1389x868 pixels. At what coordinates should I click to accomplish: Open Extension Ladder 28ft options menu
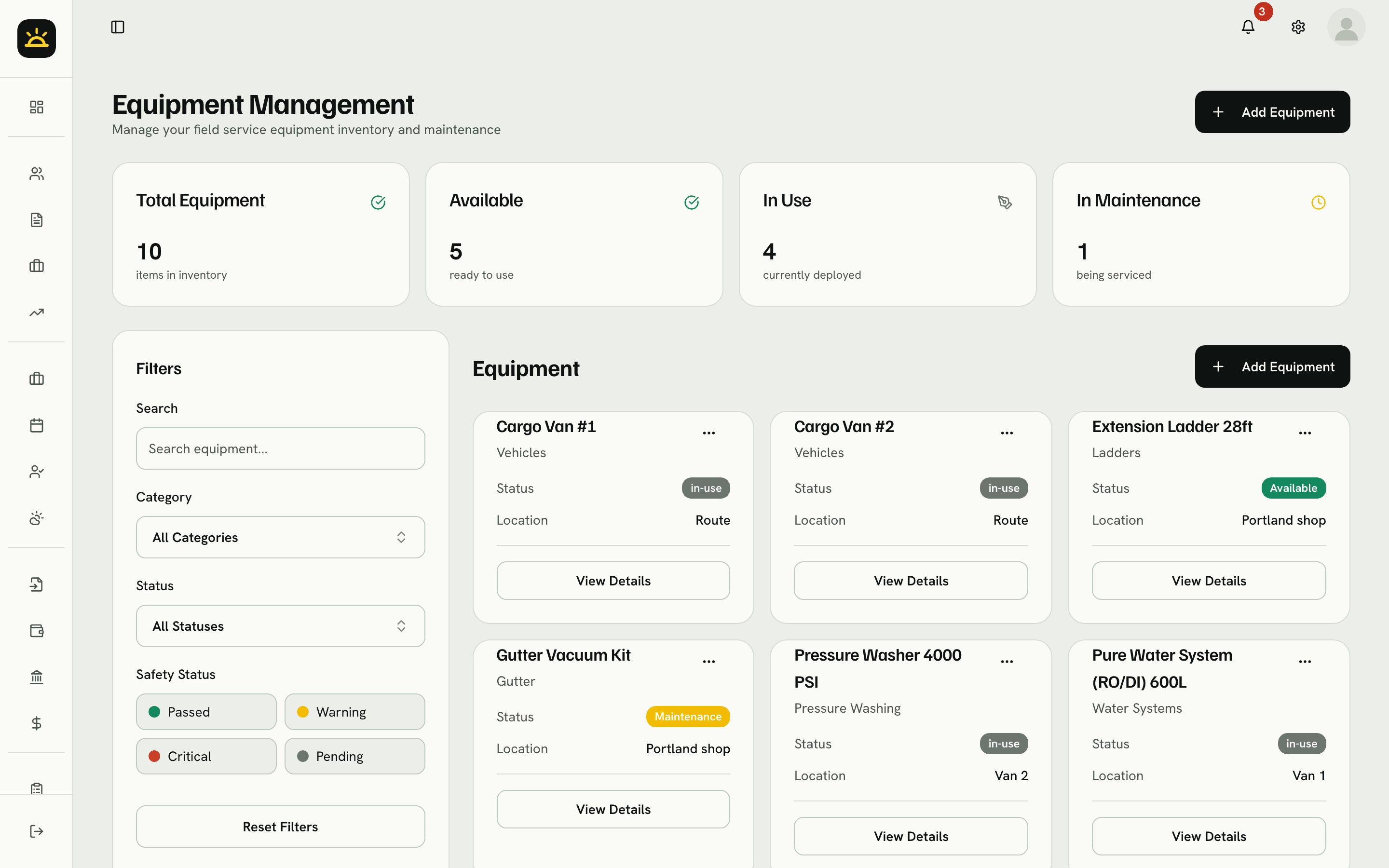coord(1305,433)
